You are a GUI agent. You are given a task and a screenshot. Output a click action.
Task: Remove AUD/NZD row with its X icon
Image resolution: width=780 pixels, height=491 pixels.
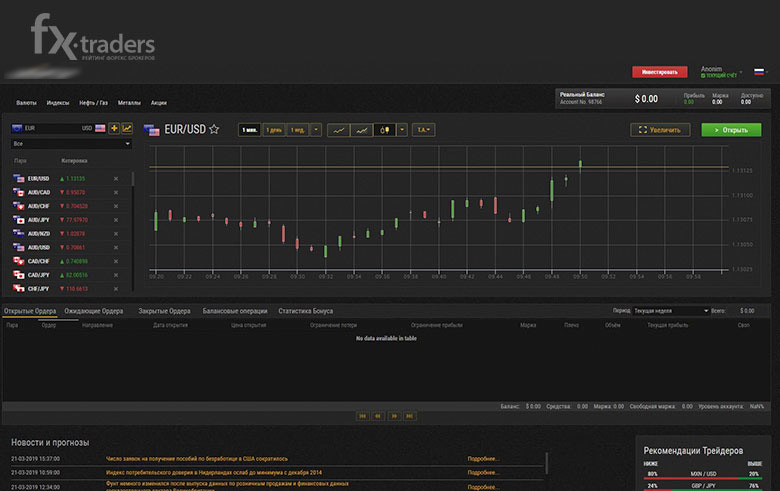[x=116, y=234]
